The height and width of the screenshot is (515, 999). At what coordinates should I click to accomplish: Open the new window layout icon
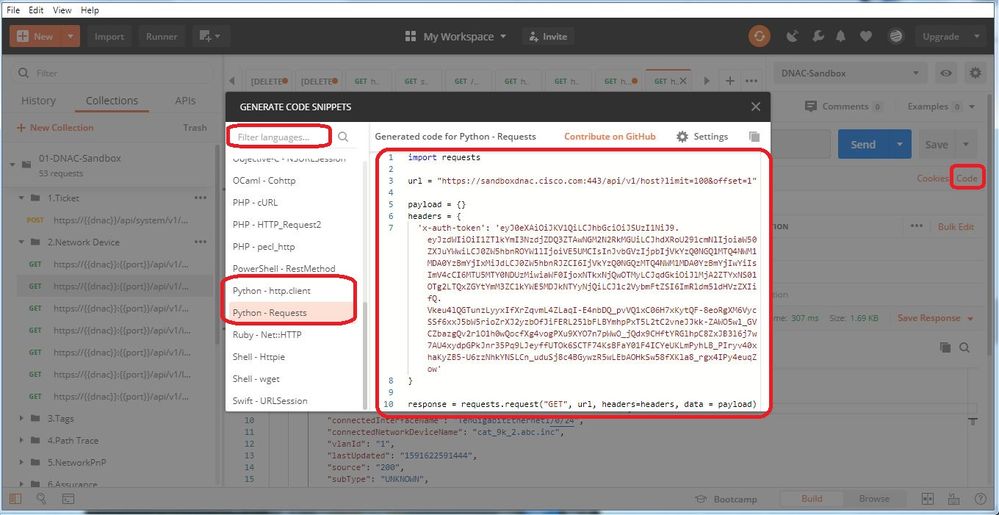coord(210,36)
